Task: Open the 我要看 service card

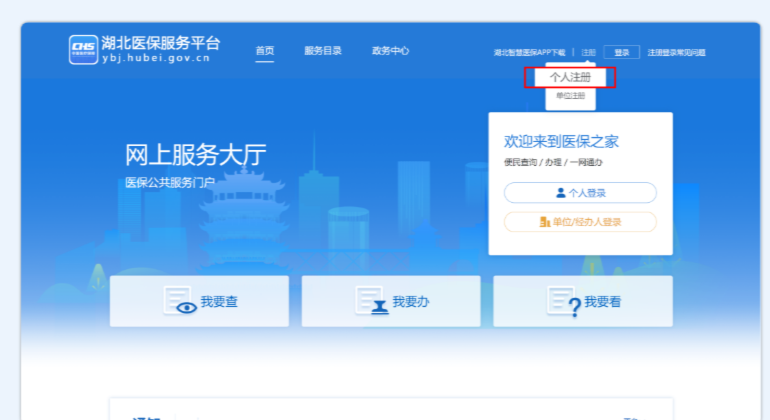Action: (x=583, y=301)
